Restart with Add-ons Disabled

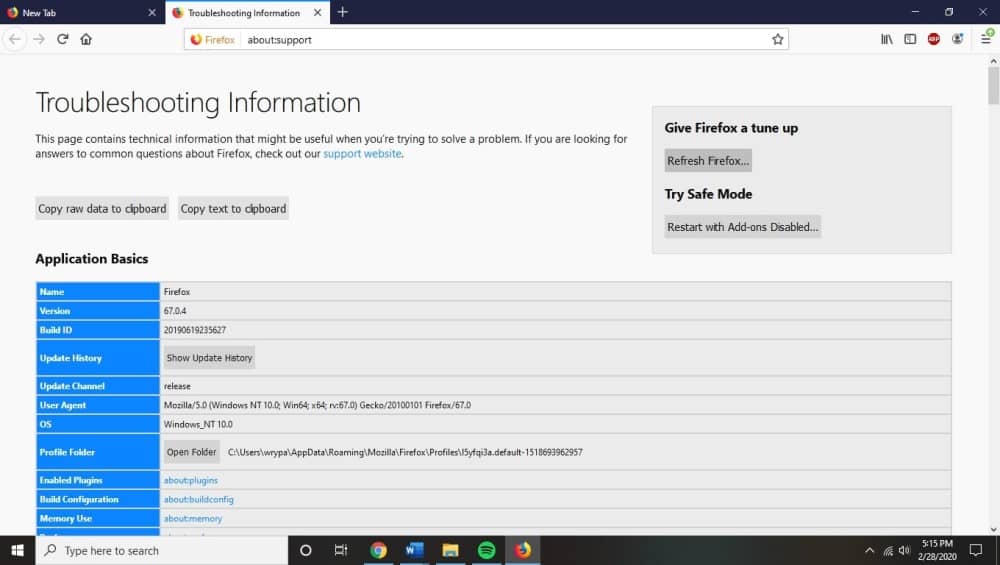coord(742,227)
